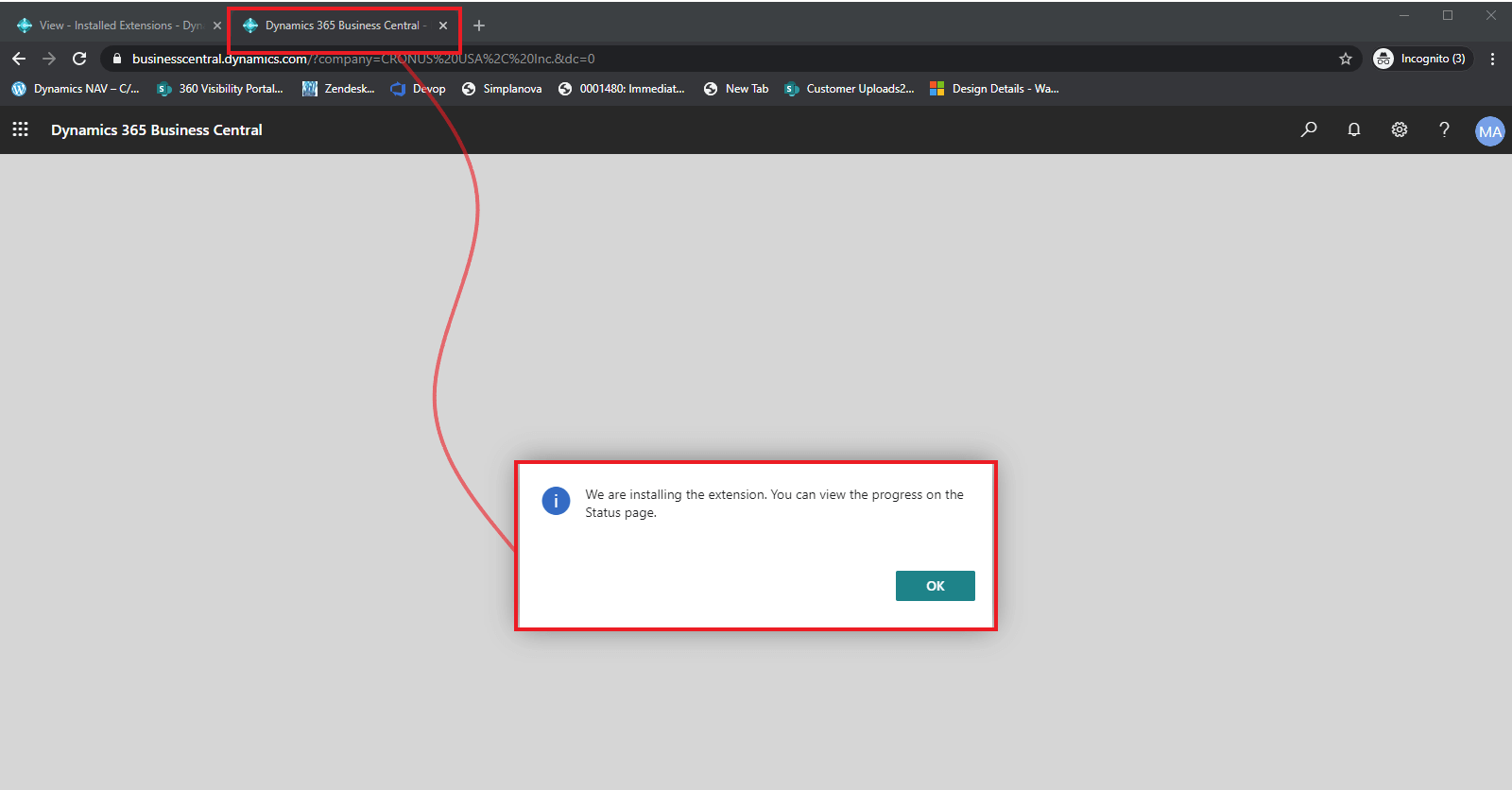The image size is (1512, 790).
Task: Open the Business Central search magnifier
Action: coord(1309,129)
